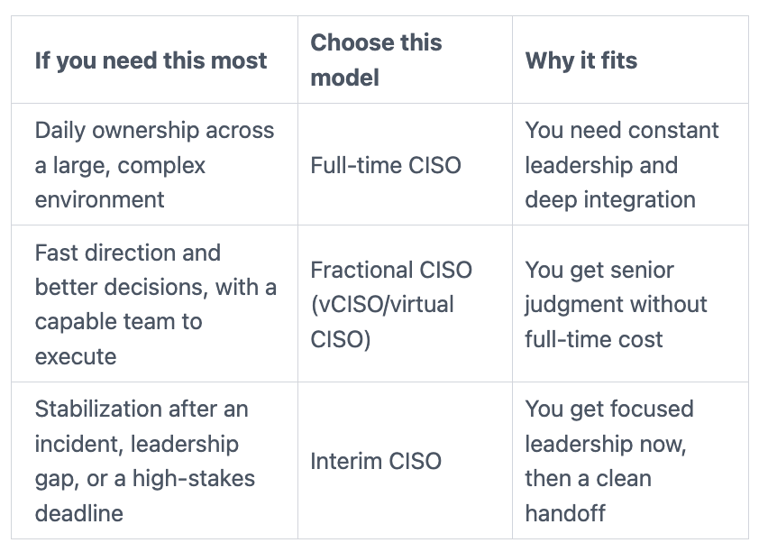This screenshot has width=768, height=552.
Task: Click the "If you need this most" header
Action: (x=151, y=60)
